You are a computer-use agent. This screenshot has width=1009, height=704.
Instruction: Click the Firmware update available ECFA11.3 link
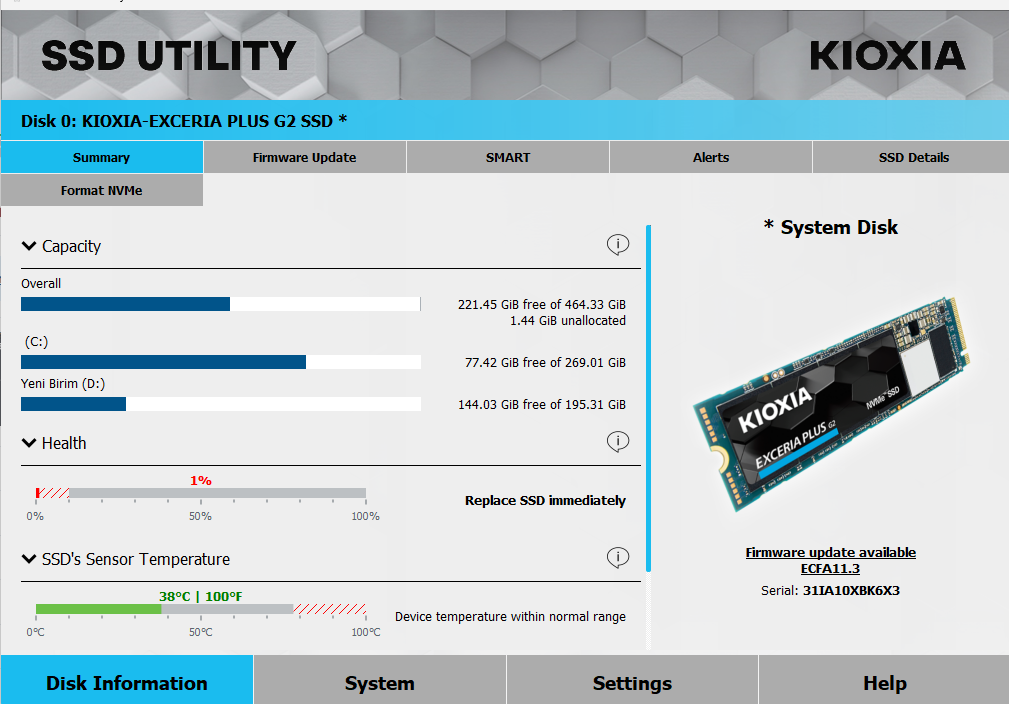point(830,560)
